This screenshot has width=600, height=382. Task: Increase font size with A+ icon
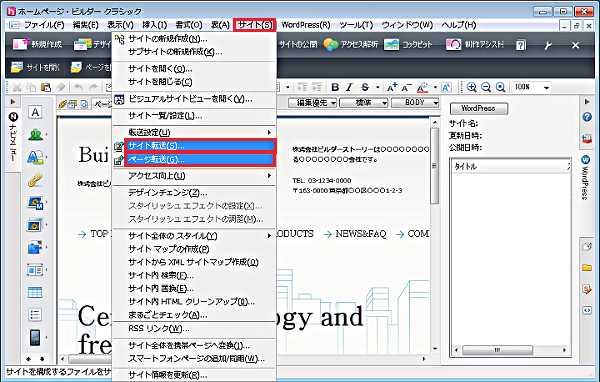coord(392,87)
